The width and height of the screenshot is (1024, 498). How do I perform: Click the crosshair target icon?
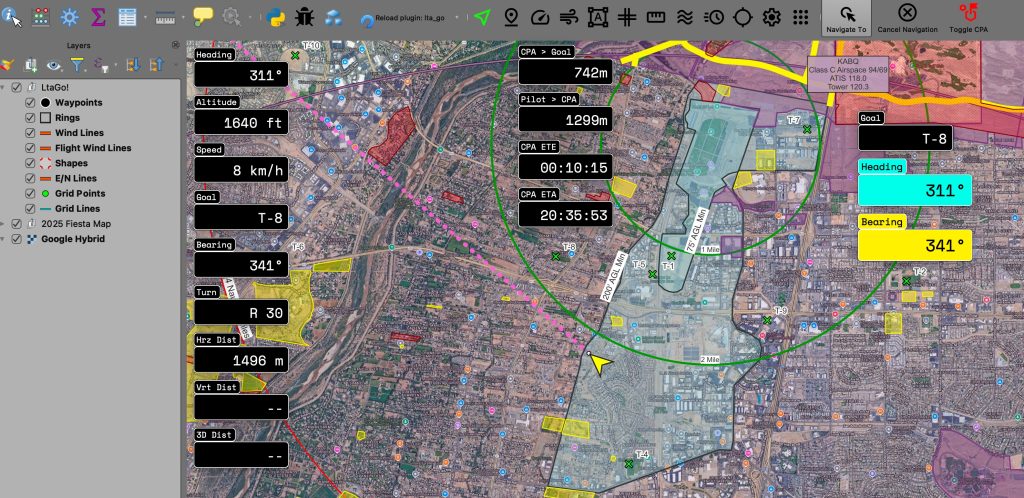[x=743, y=17]
